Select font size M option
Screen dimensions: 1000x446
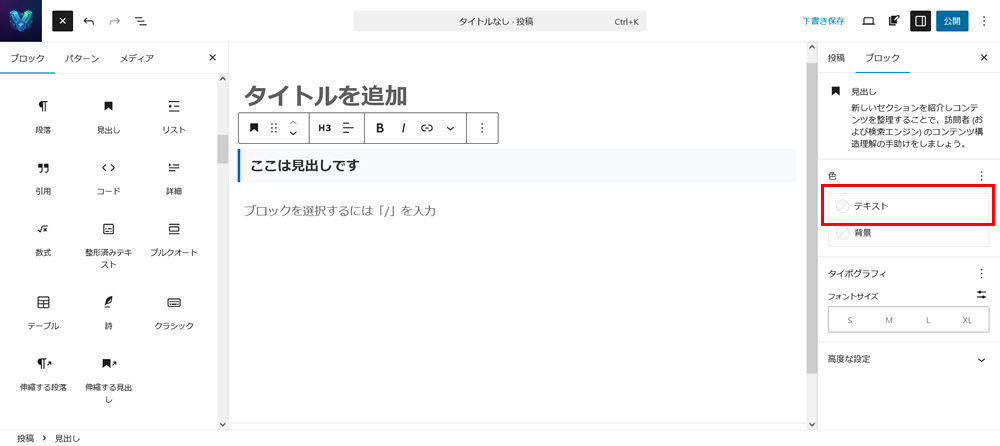(888, 320)
